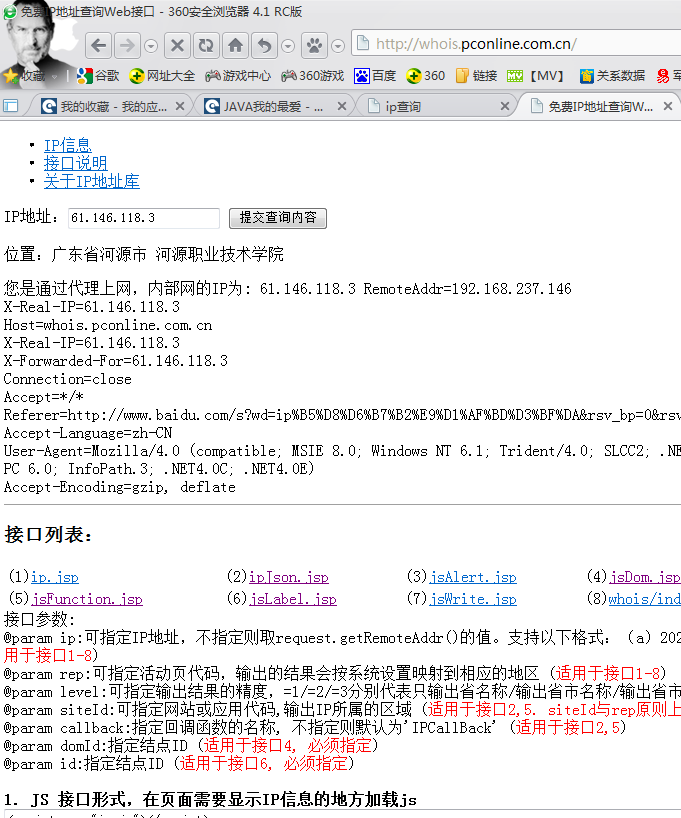This screenshot has width=681, height=818.
Task: Close the ip查询 tab
Action: point(505,106)
